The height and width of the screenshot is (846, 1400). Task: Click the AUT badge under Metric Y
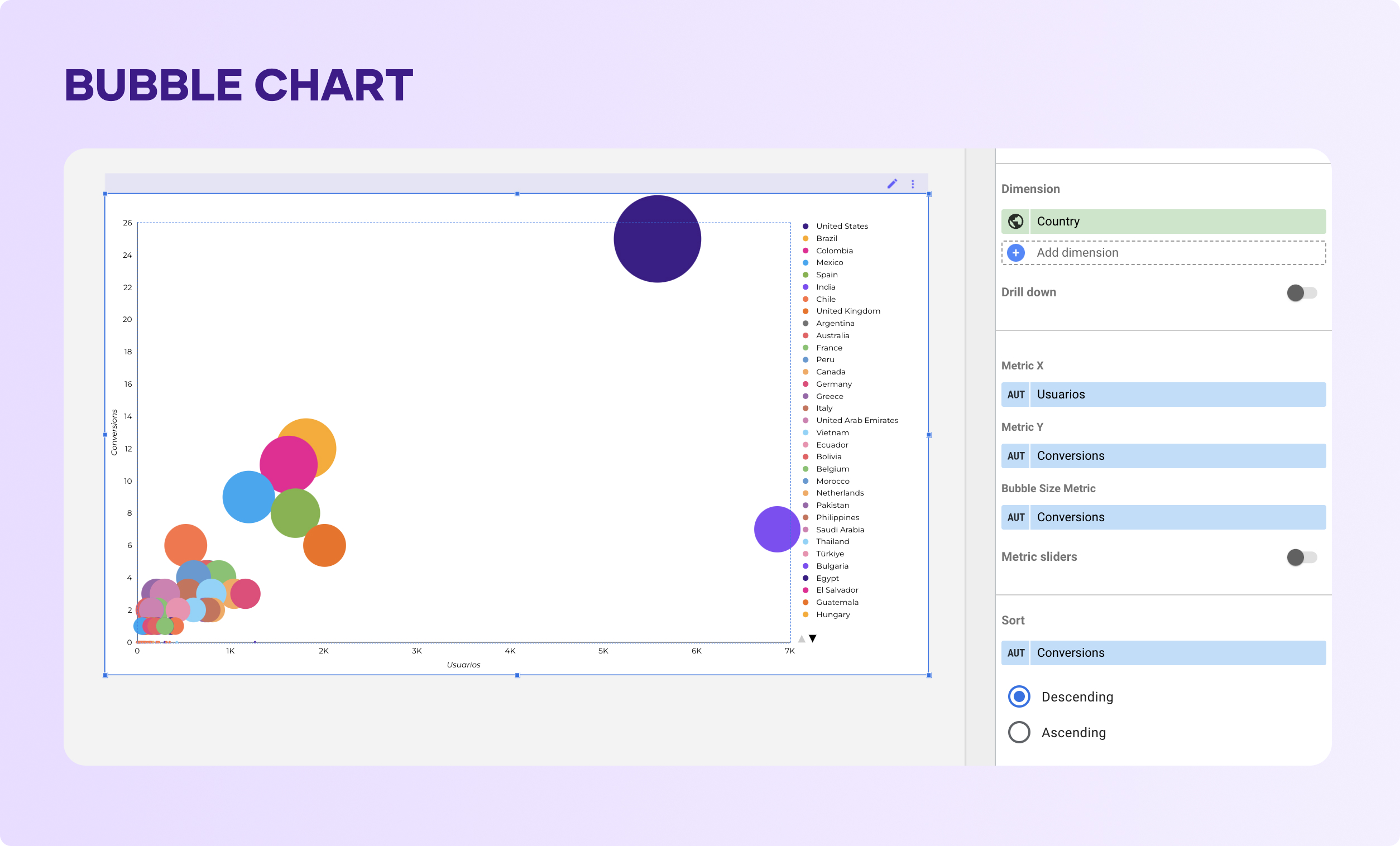pyautogui.click(x=1015, y=456)
